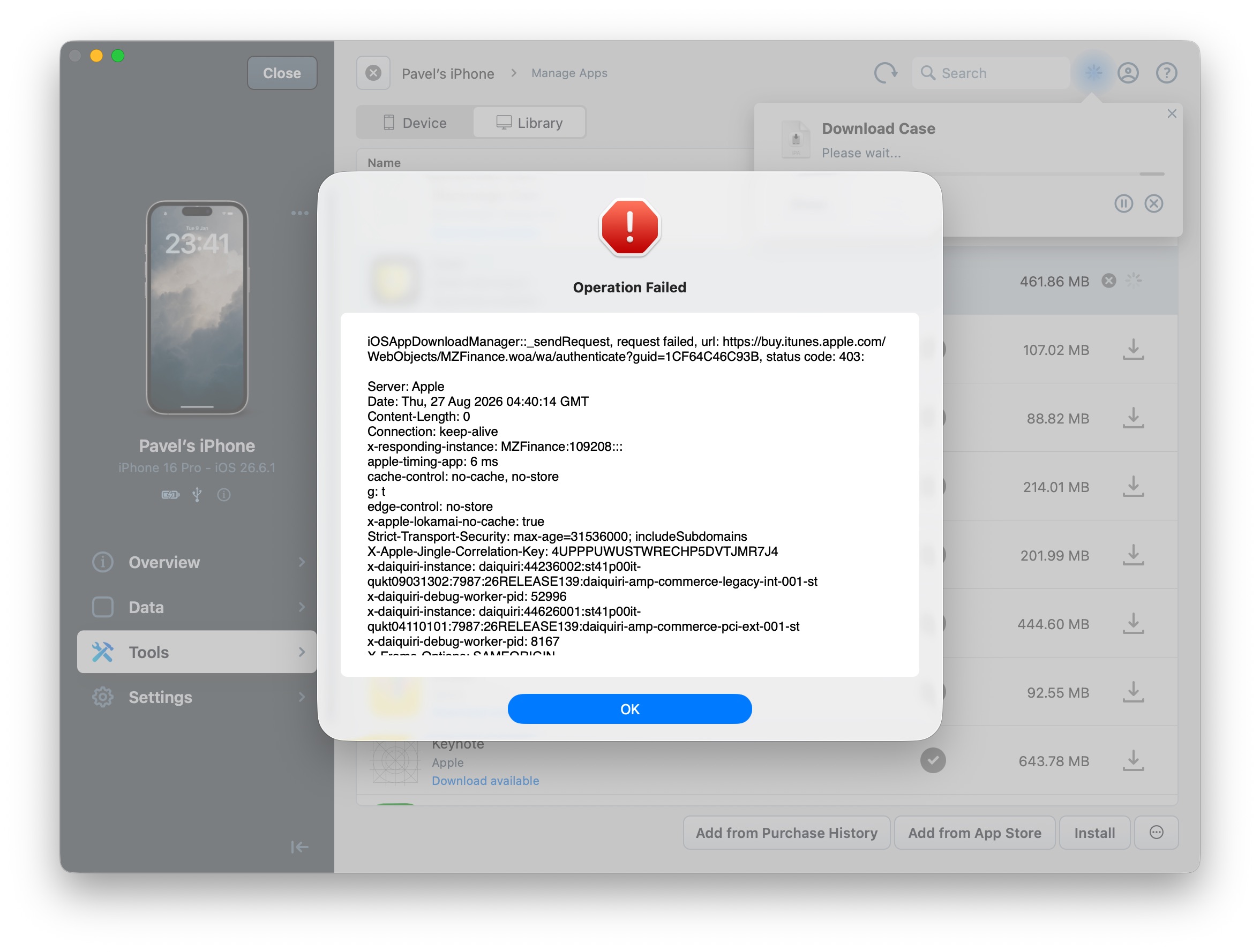Click the file icon in Download Case popover
This screenshot has height=952, width=1260.
pos(796,139)
